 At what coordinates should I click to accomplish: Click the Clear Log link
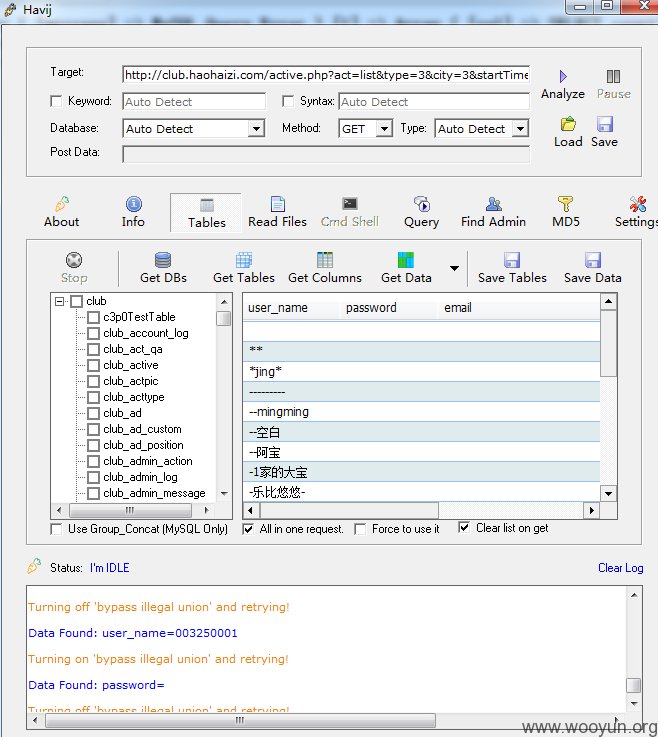620,568
